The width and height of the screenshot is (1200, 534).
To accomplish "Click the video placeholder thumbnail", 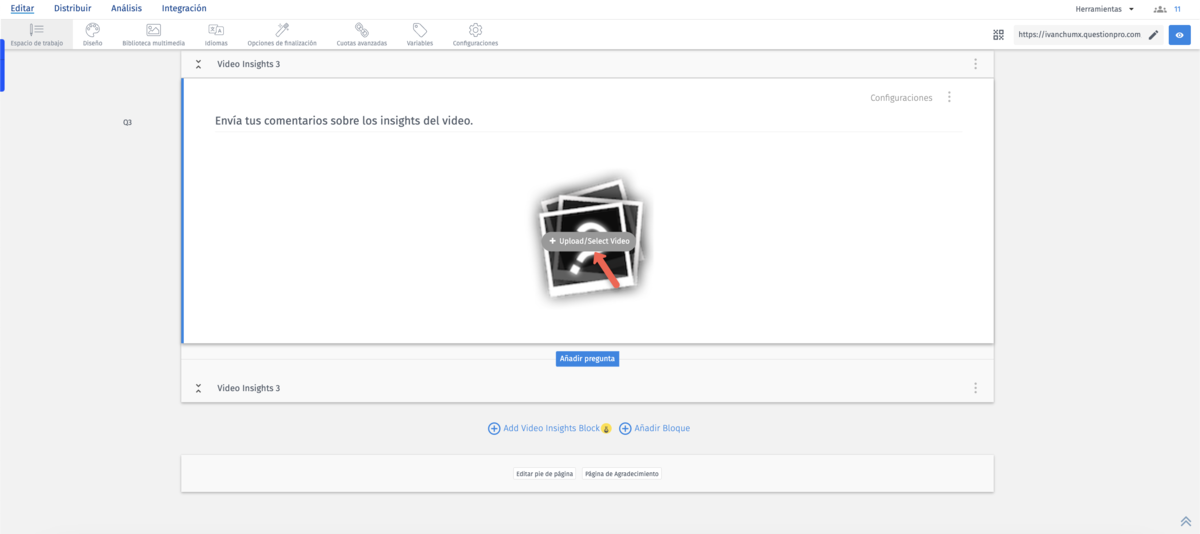I will [x=591, y=241].
